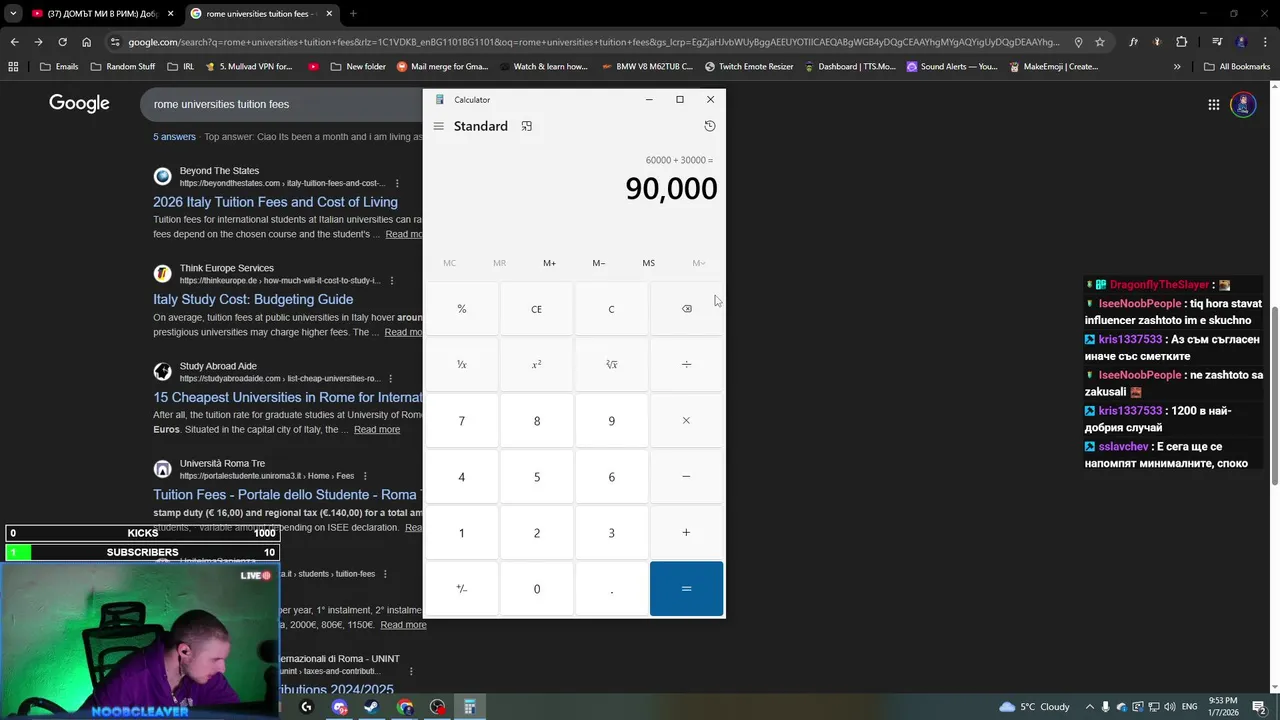Expand the hidden bookmarks overflow chevron
Screen dimensions: 1280x720
tap(1177, 67)
